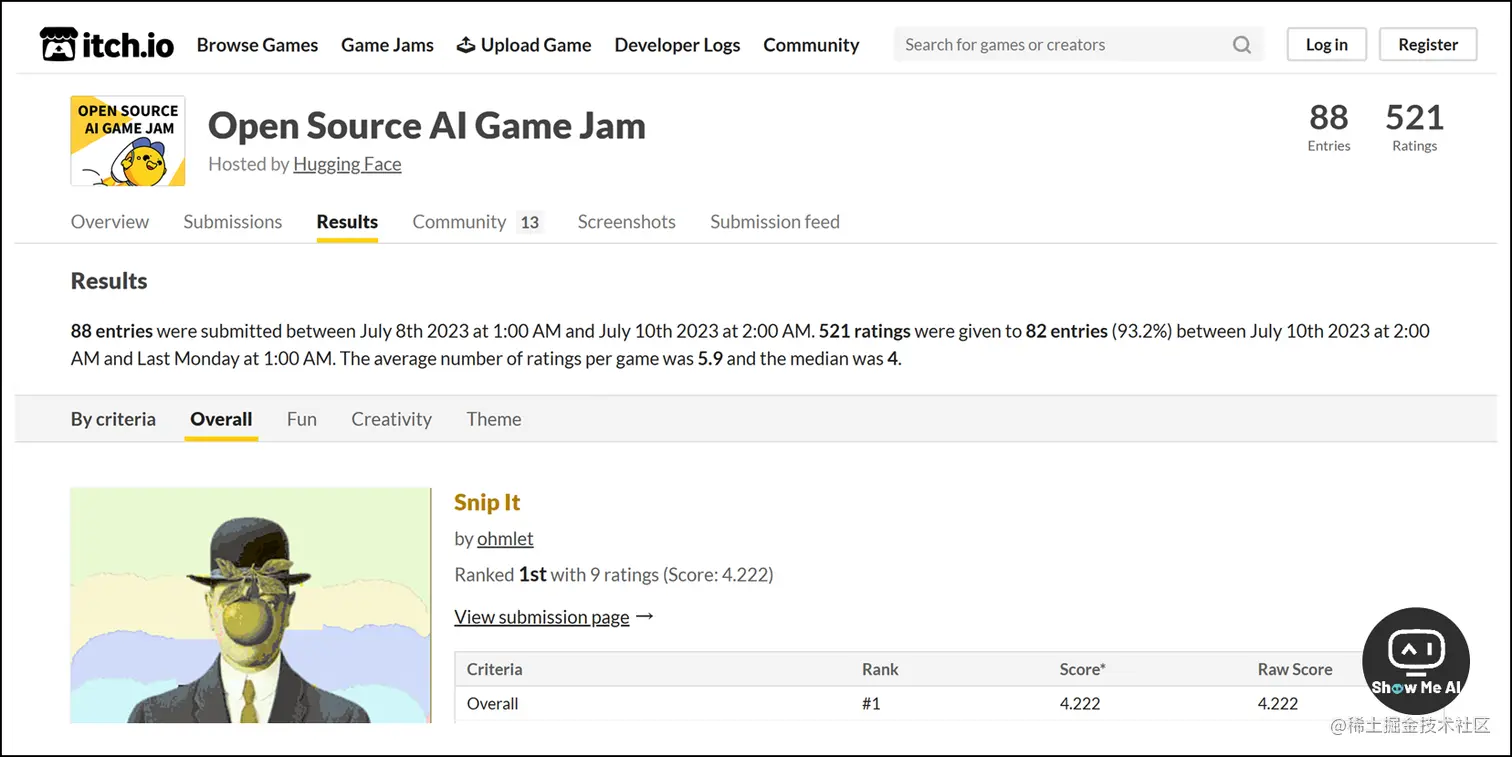Viewport: 1512px width, 757px height.
Task: Click the Log in button
Action: click(x=1326, y=45)
